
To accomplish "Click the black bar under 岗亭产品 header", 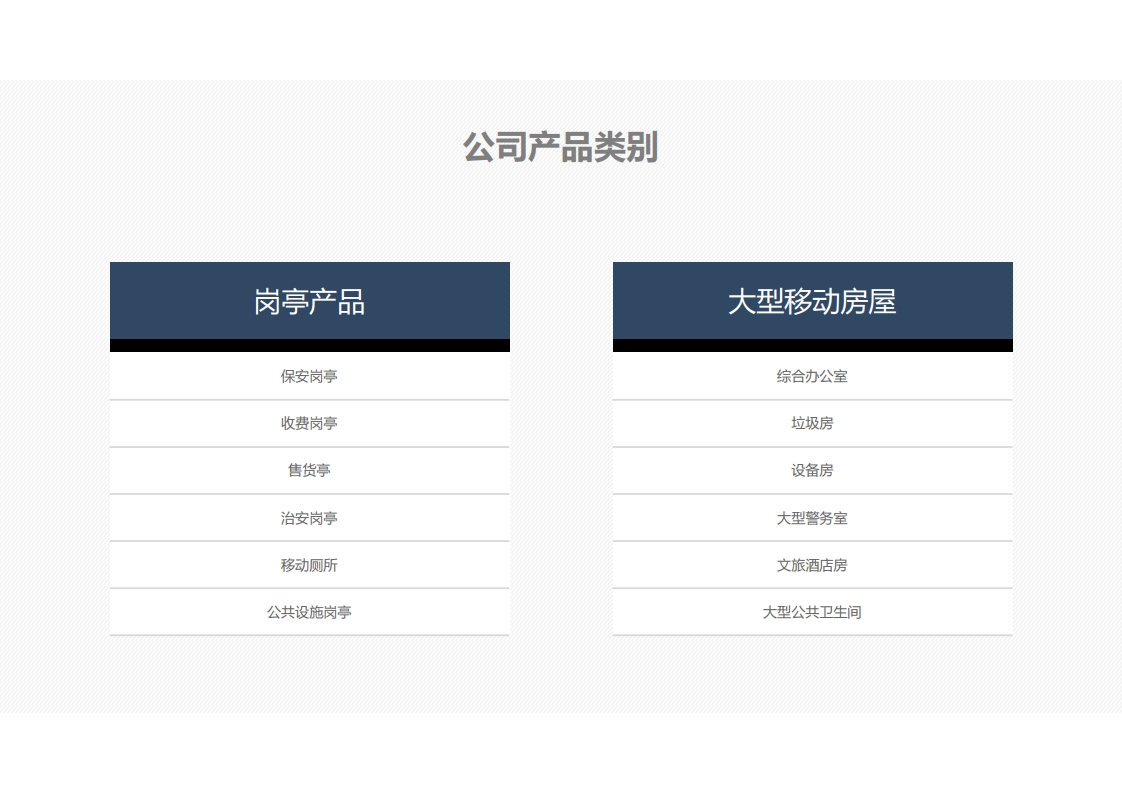I will tap(309, 345).
